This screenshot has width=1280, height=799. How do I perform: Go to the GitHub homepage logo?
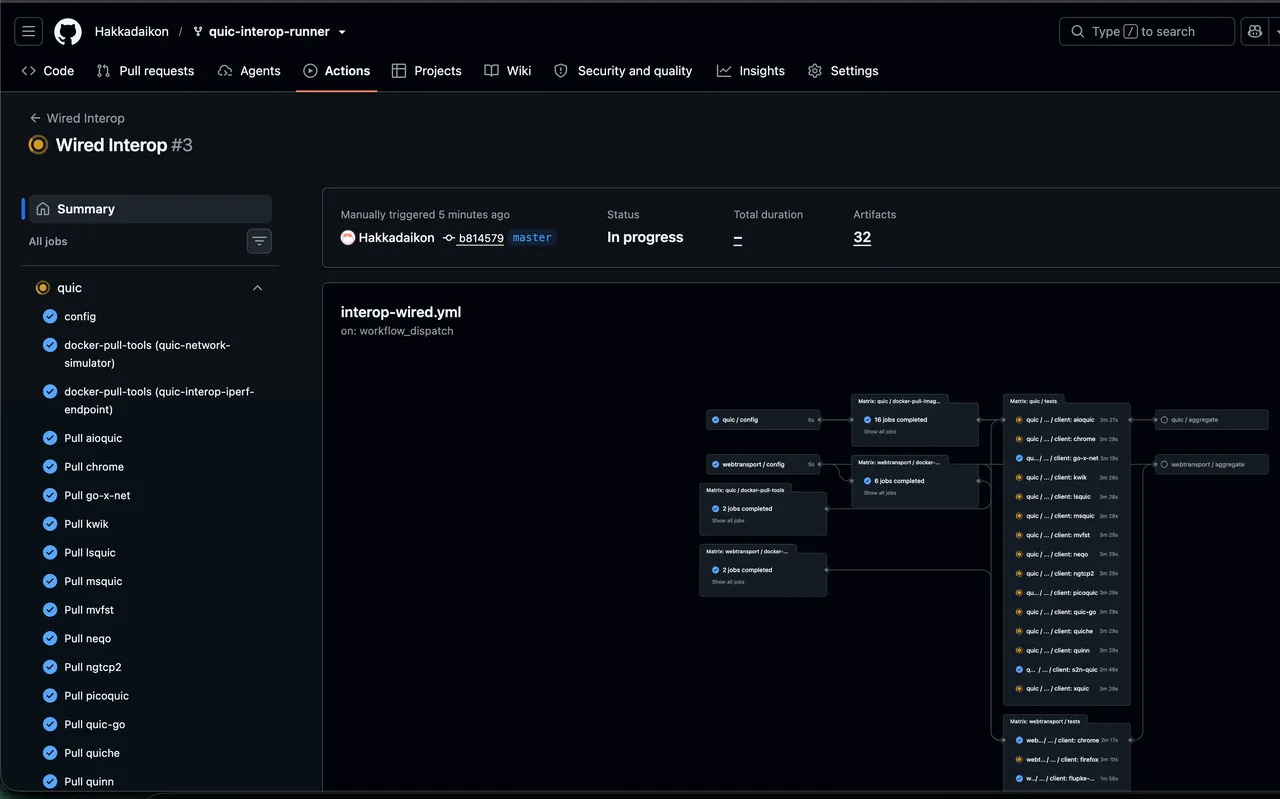(x=68, y=32)
